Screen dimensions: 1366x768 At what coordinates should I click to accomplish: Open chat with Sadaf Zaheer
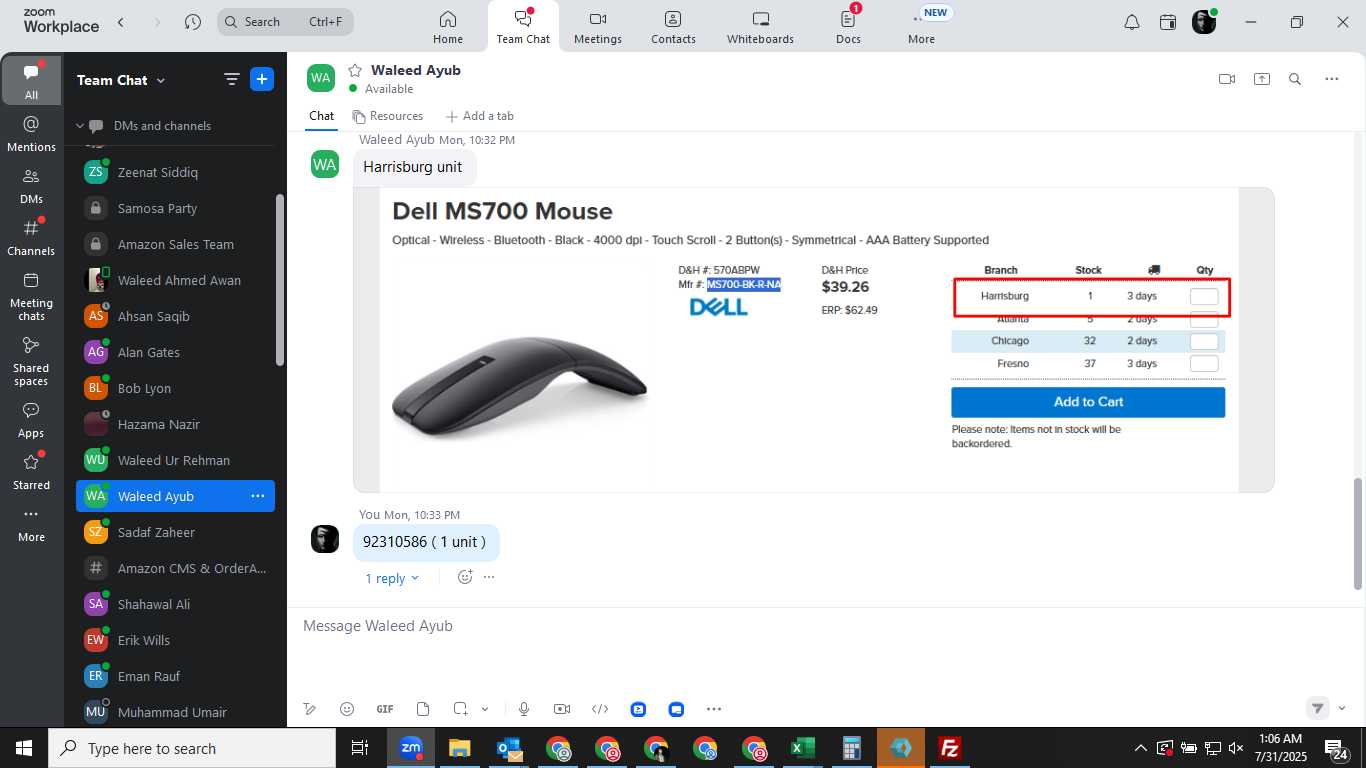175,532
